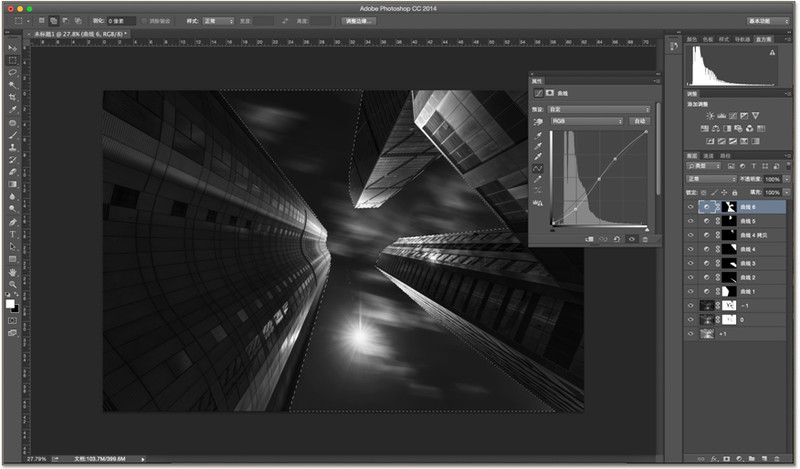Hide the 曲线 1 layer
The height and width of the screenshot is (469, 800).
click(x=690, y=291)
